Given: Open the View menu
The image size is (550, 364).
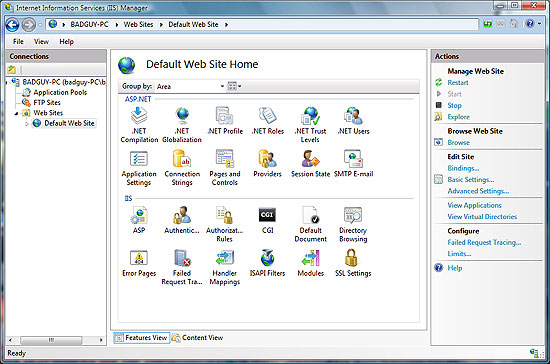Looking at the screenshot, I should (x=41, y=42).
